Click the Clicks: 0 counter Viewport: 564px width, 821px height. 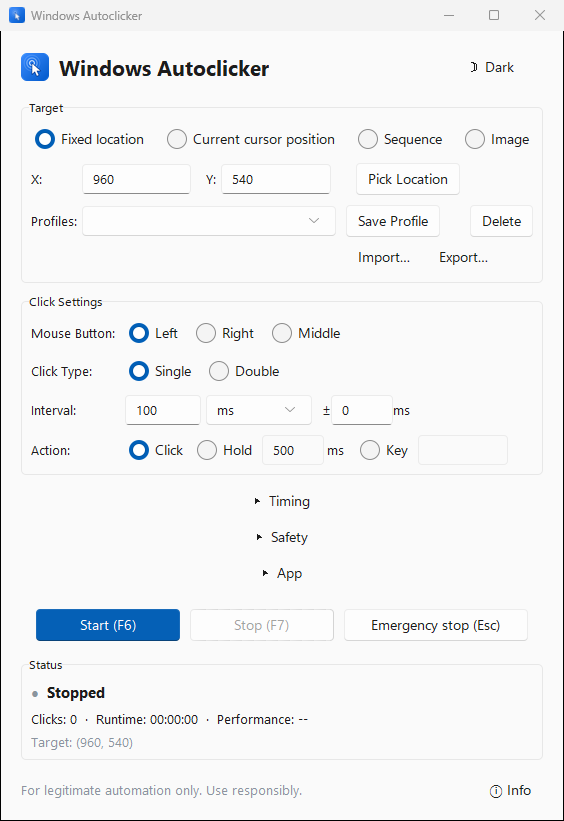(x=54, y=719)
